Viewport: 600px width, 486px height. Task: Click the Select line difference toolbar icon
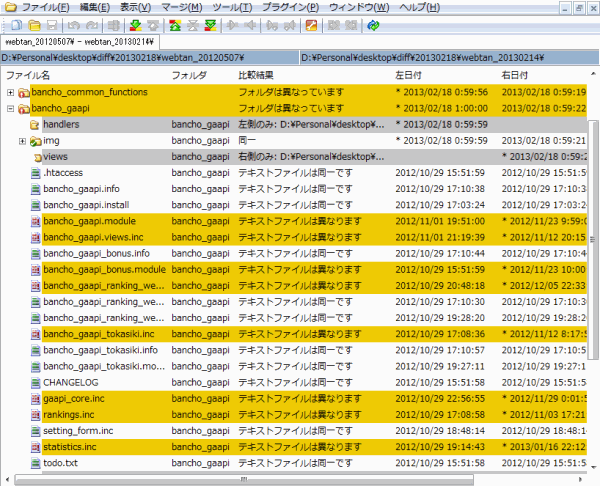[x=113, y=26]
